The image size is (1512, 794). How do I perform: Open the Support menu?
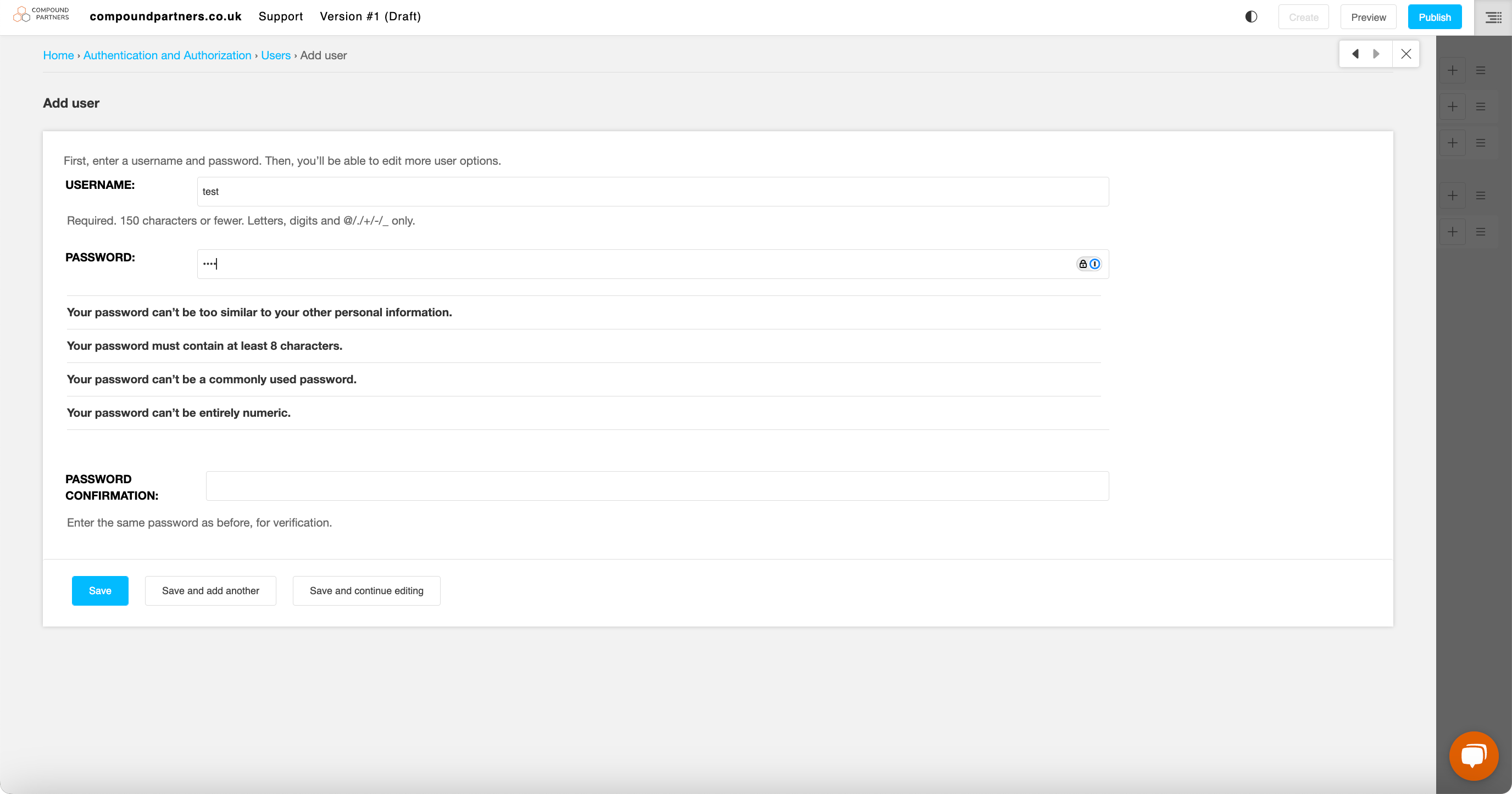click(281, 16)
